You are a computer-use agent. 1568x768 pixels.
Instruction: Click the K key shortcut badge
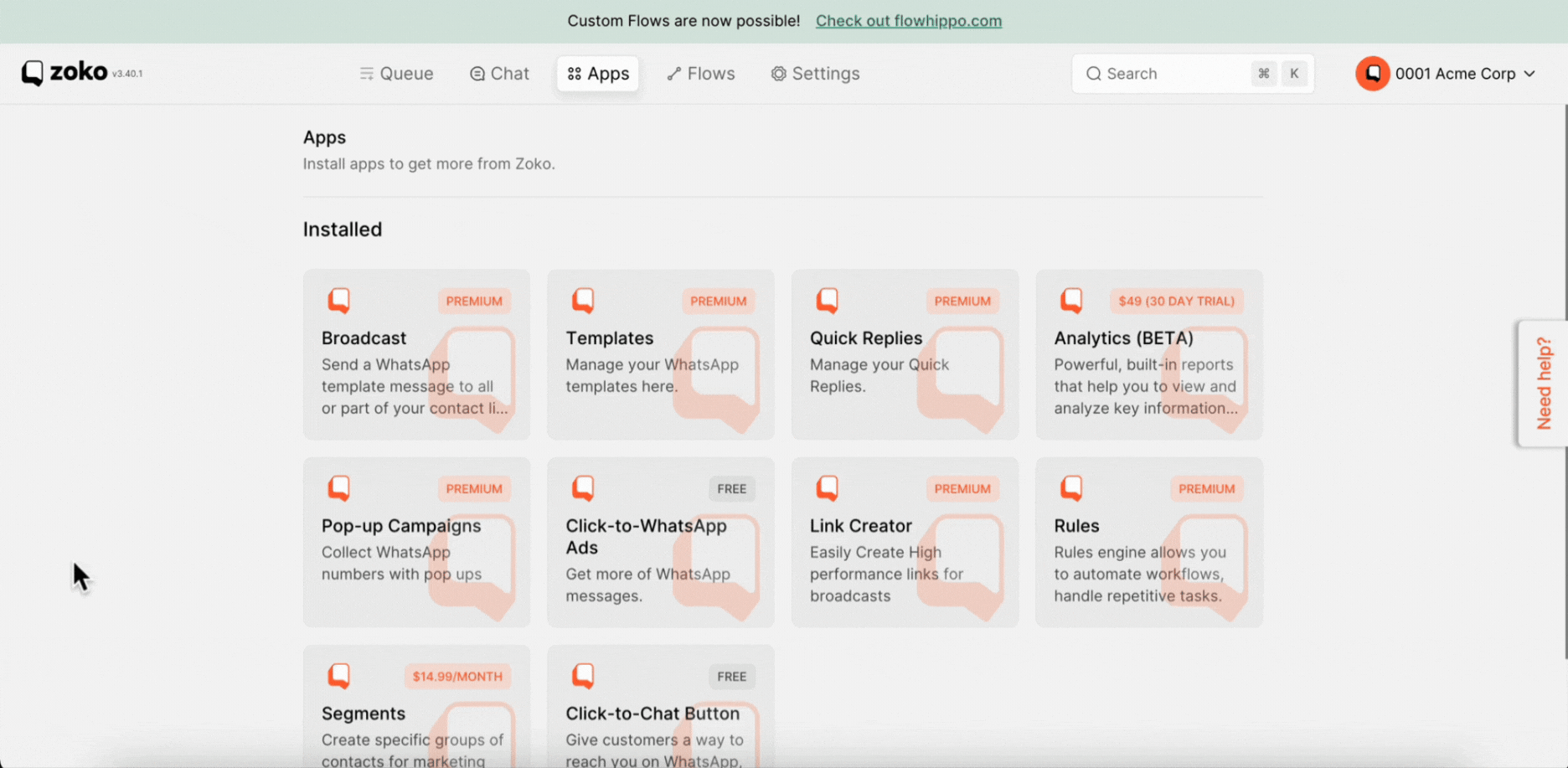tap(1294, 74)
